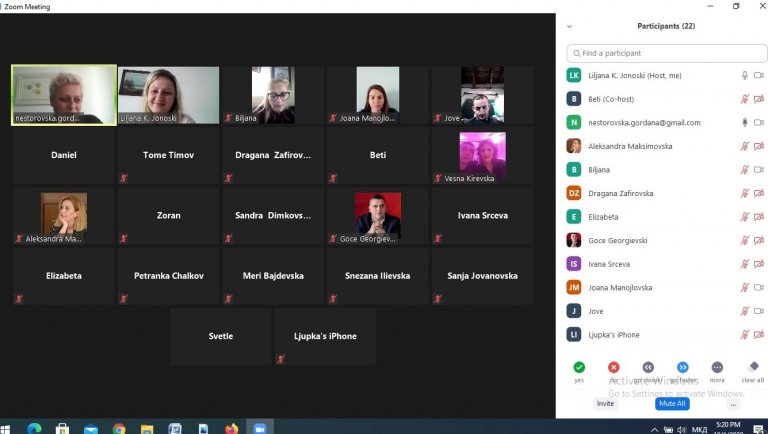The width and height of the screenshot is (768, 434).
Task: Collapse the Participants panel with the chevron
Action: click(x=570, y=27)
